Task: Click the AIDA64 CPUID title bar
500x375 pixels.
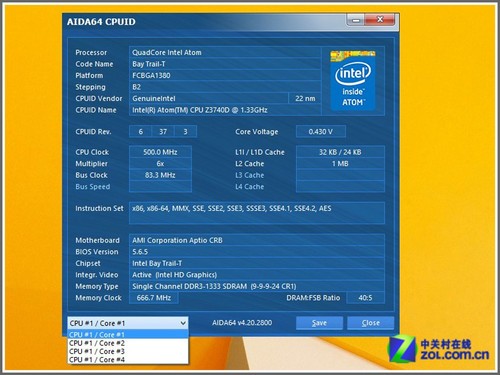Action: coord(204,22)
